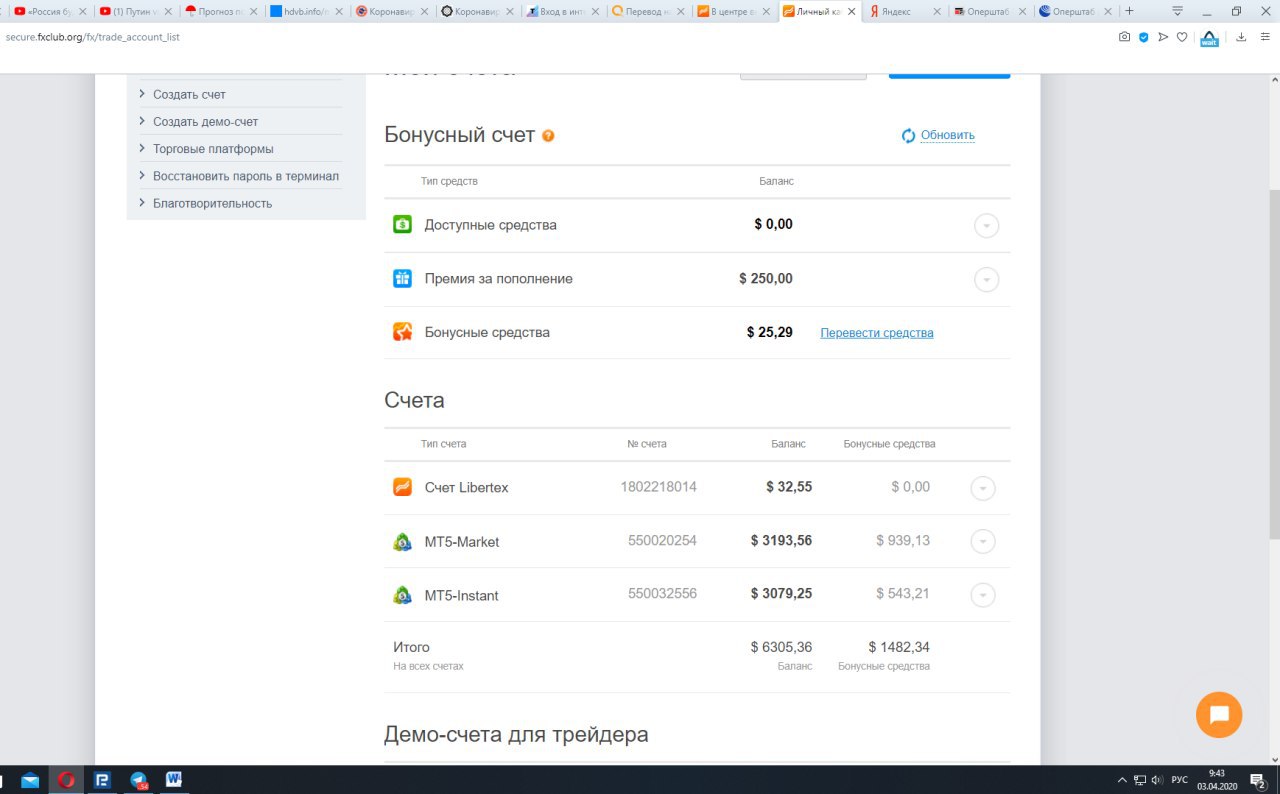Click the MT5-Instant platform icon

click(402, 595)
